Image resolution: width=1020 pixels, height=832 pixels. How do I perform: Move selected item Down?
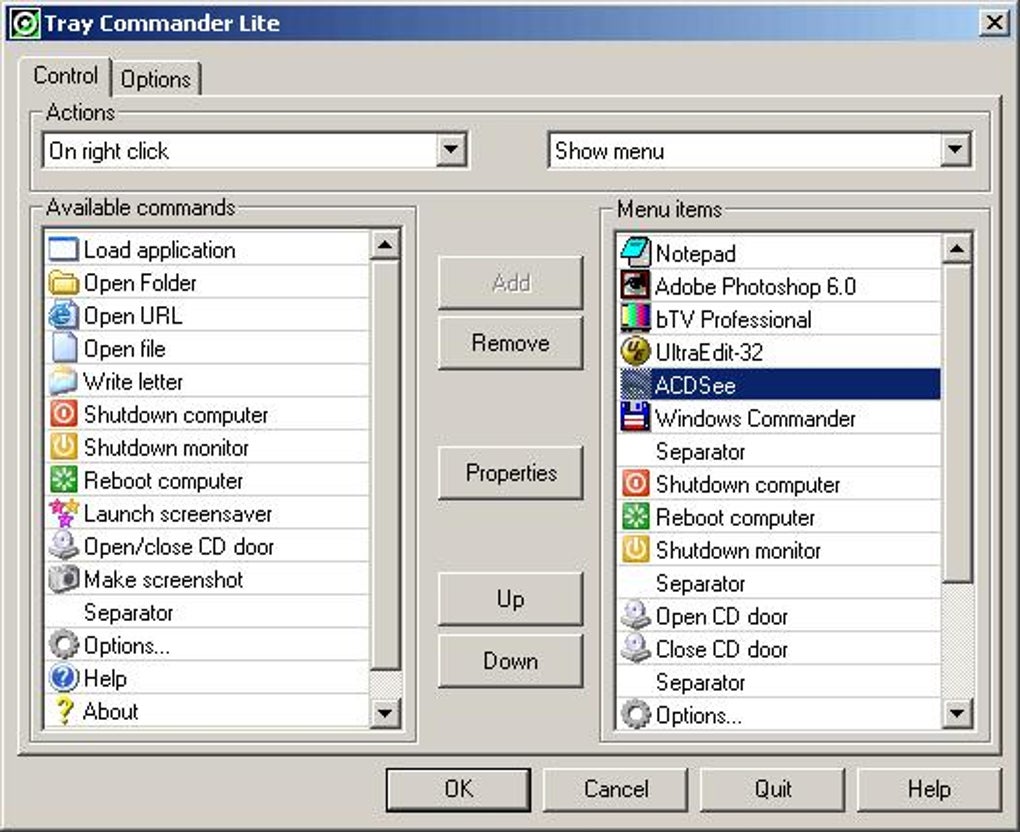[511, 661]
